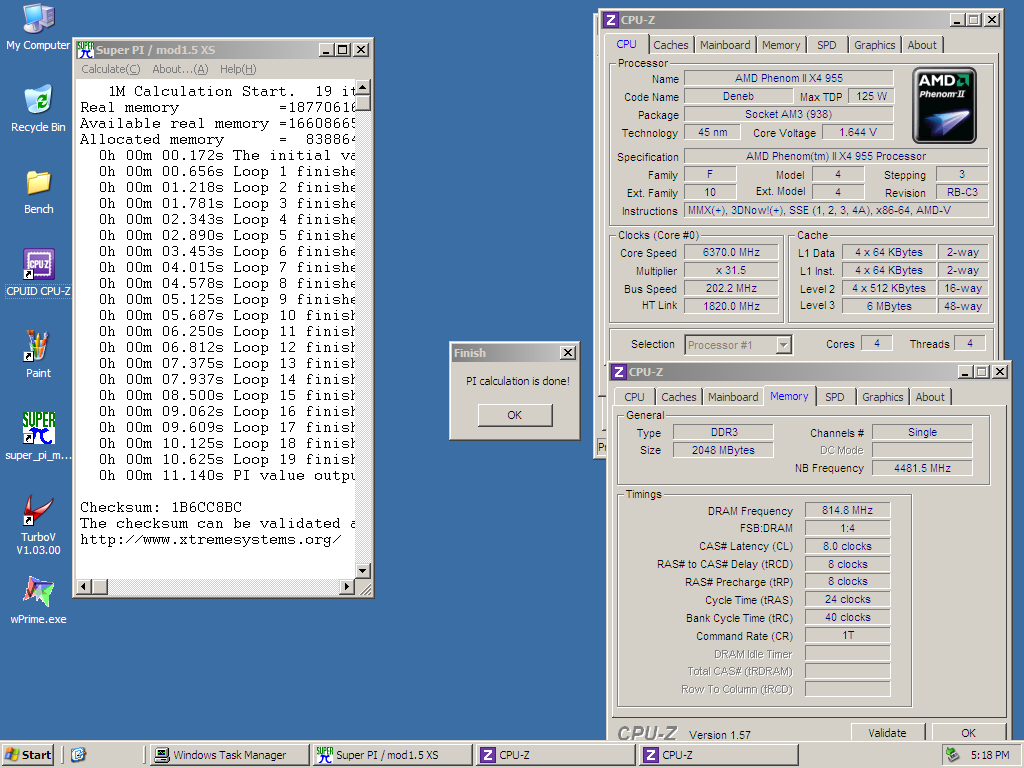The height and width of the screenshot is (768, 1024).
Task: Launch super_pi_mod desktop shortcut
Action: click(38, 436)
